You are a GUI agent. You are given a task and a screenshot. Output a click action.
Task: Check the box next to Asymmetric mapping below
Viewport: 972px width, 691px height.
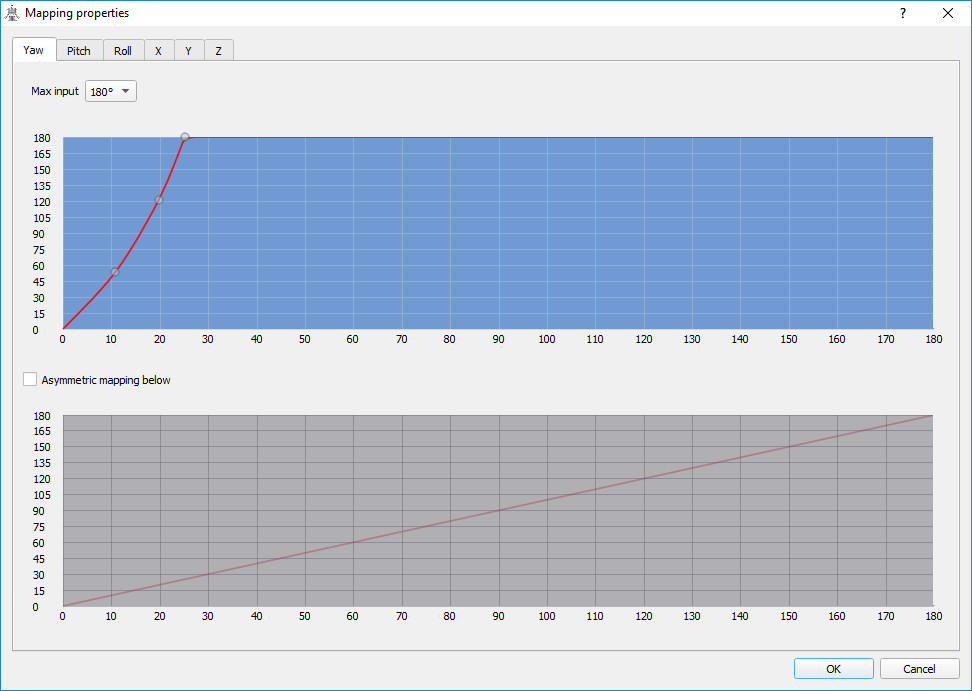tap(30, 380)
